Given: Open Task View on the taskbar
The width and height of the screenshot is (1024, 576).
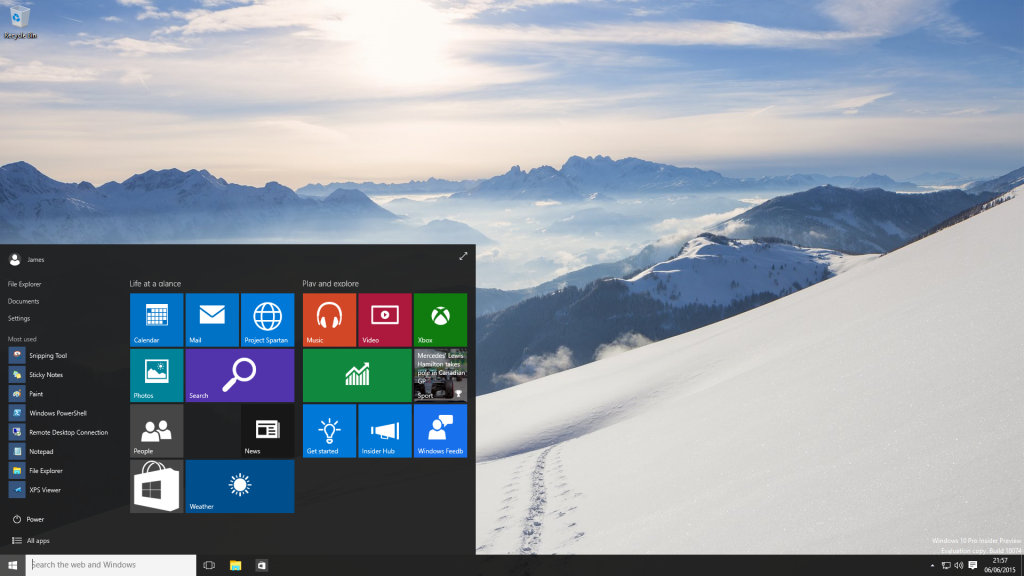Looking at the screenshot, I should pyautogui.click(x=209, y=566).
